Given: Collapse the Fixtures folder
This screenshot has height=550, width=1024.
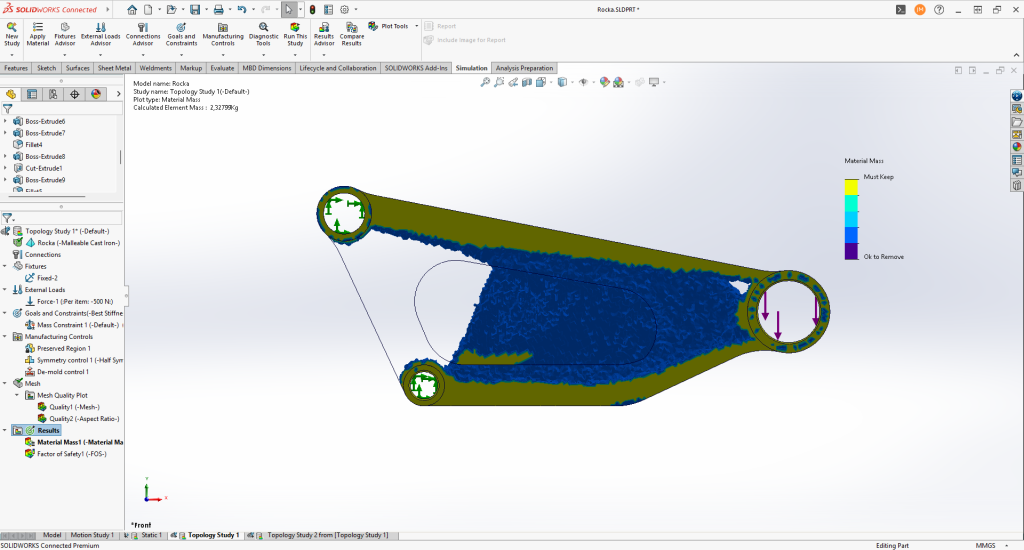Looking at the screenshot, I should (6, 267).
